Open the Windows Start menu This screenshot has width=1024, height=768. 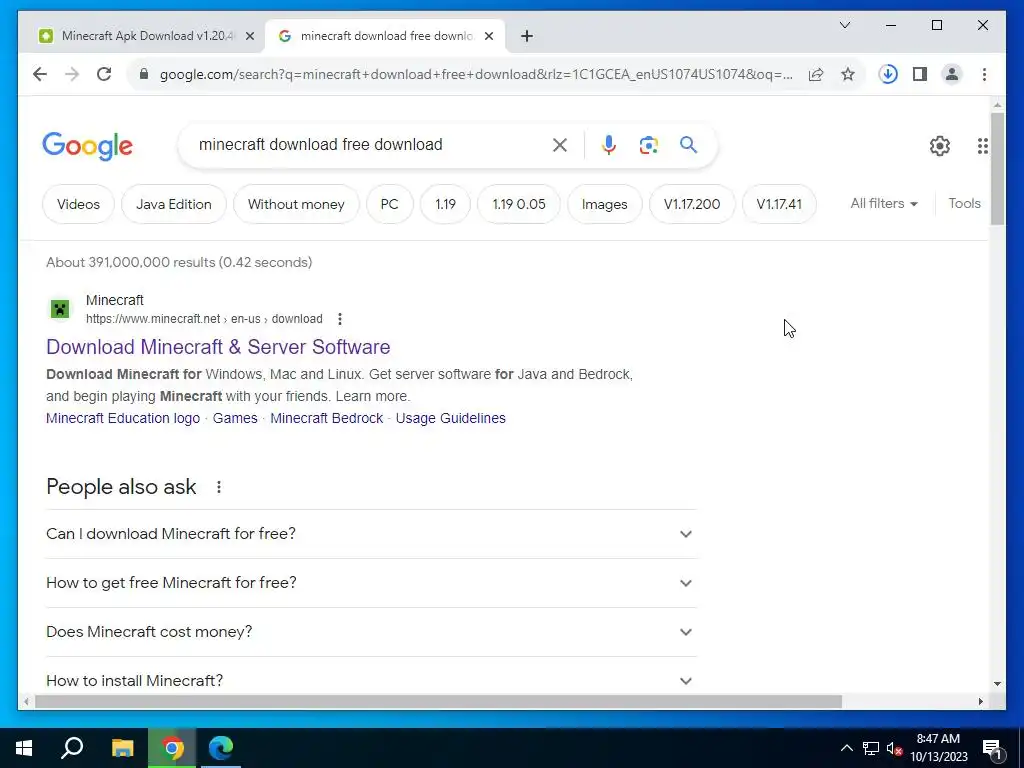click(24, 748)
